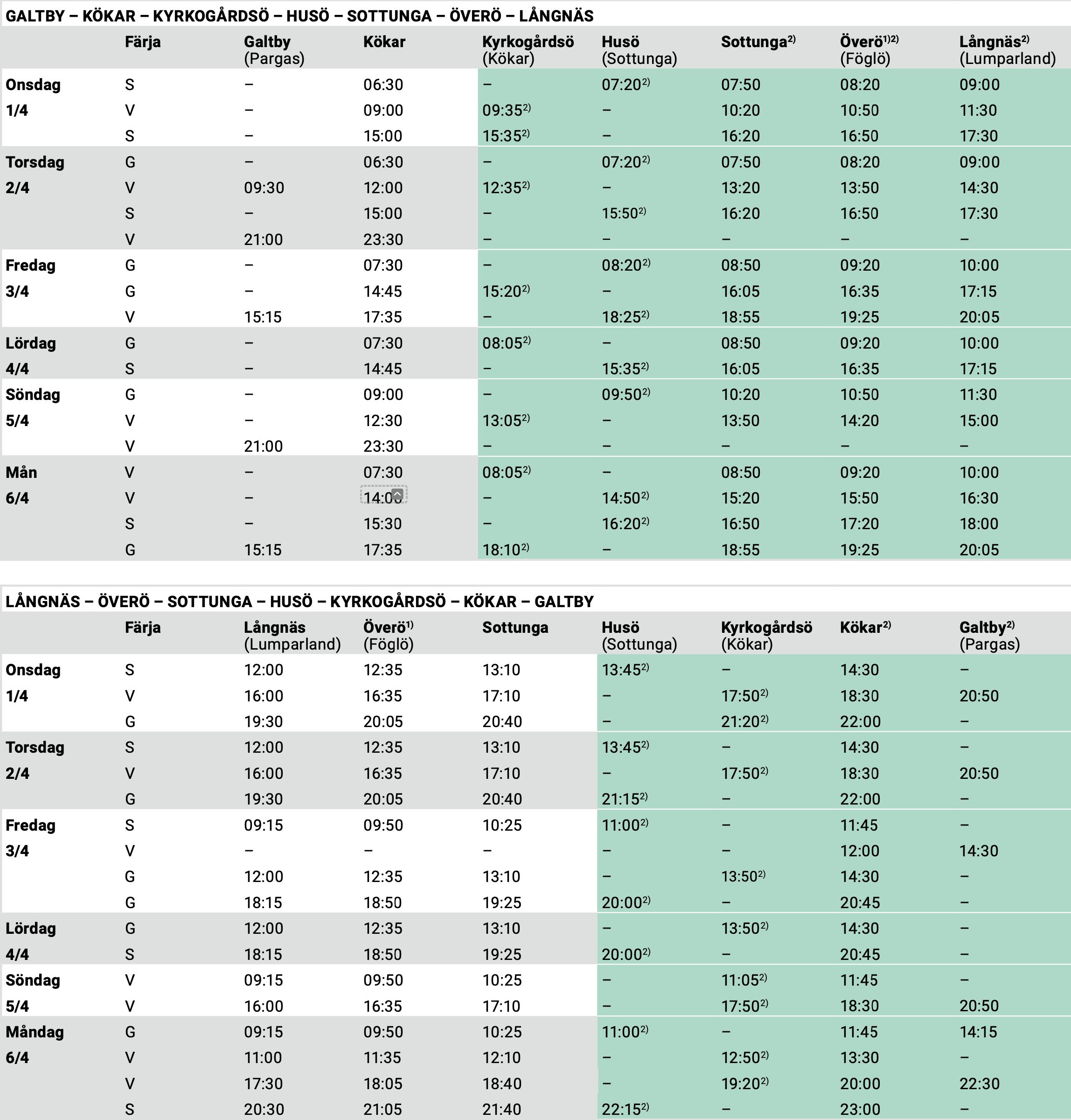Click the 14:20 Överö time on Söndag
The image size is (1071, 1120).
860,421
